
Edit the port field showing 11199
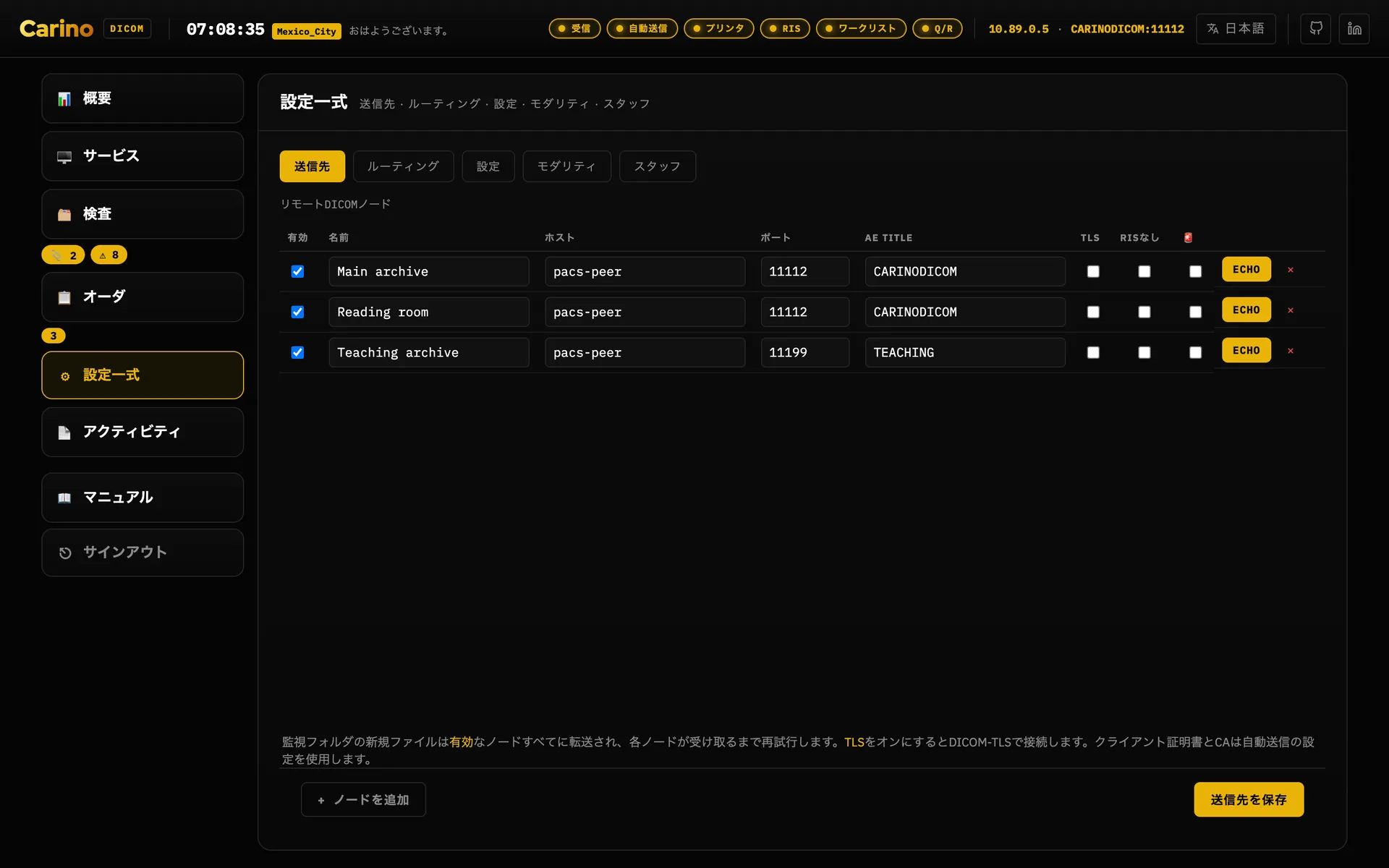[x=805, y=352]
